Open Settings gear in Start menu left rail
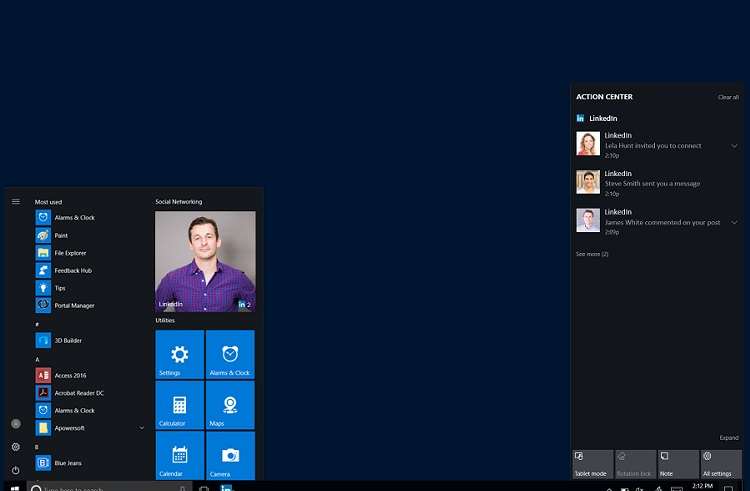This screenshot has height=491, width=750. [x=16, y=447]
